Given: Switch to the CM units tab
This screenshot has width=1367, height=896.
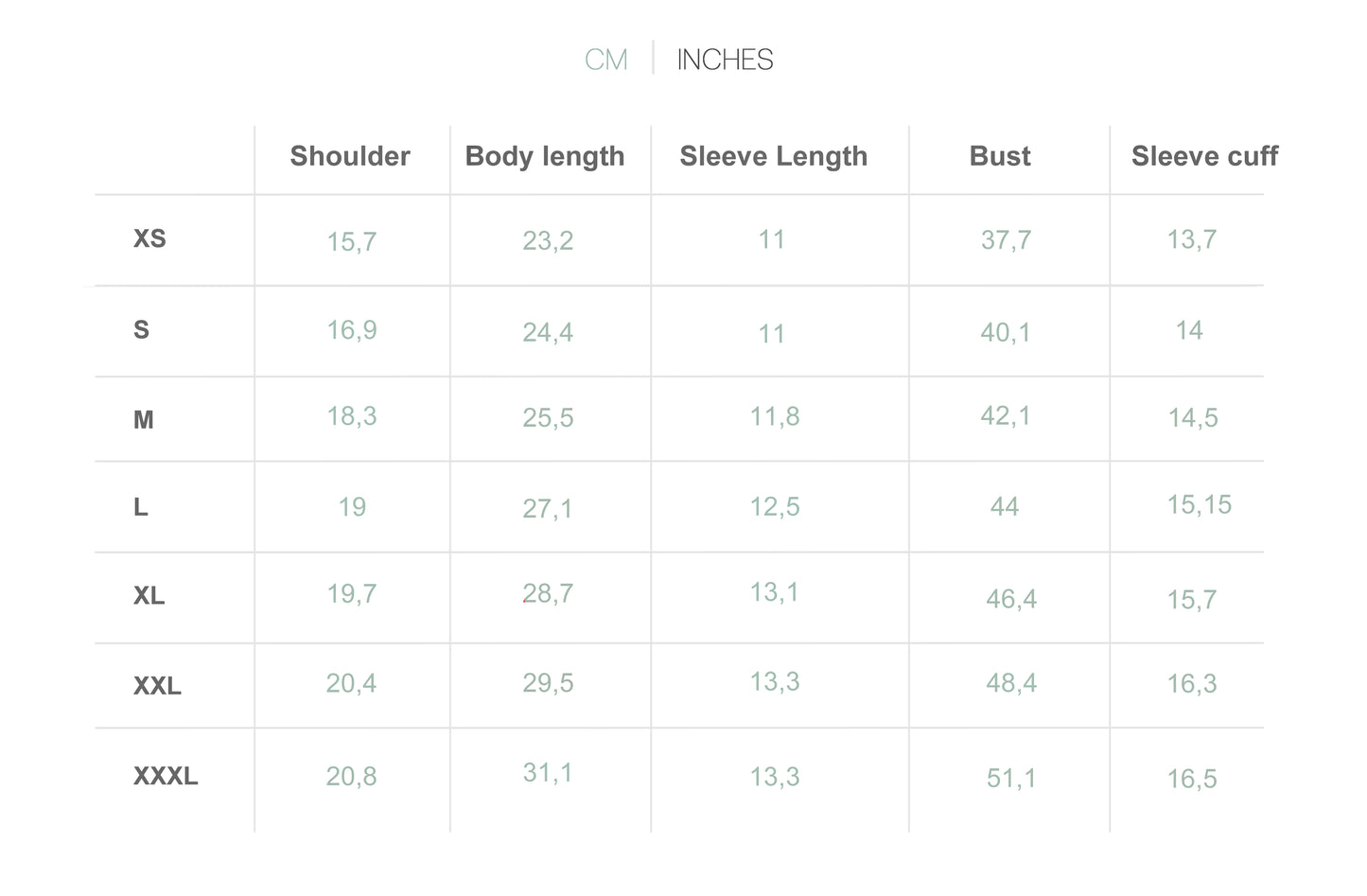Looking at the screenshot, I should click(606, 60).
